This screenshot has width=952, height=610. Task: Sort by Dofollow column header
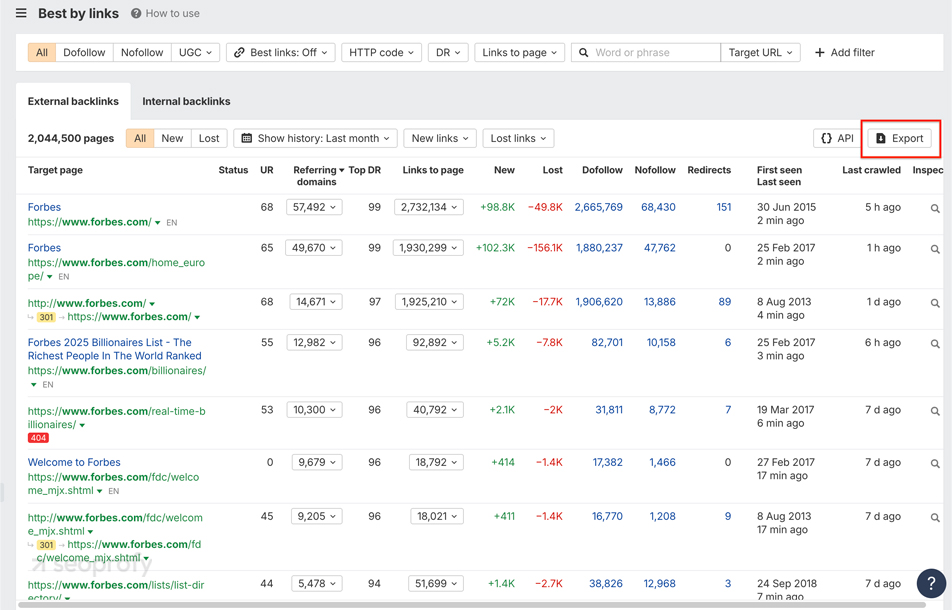(602, 170)
